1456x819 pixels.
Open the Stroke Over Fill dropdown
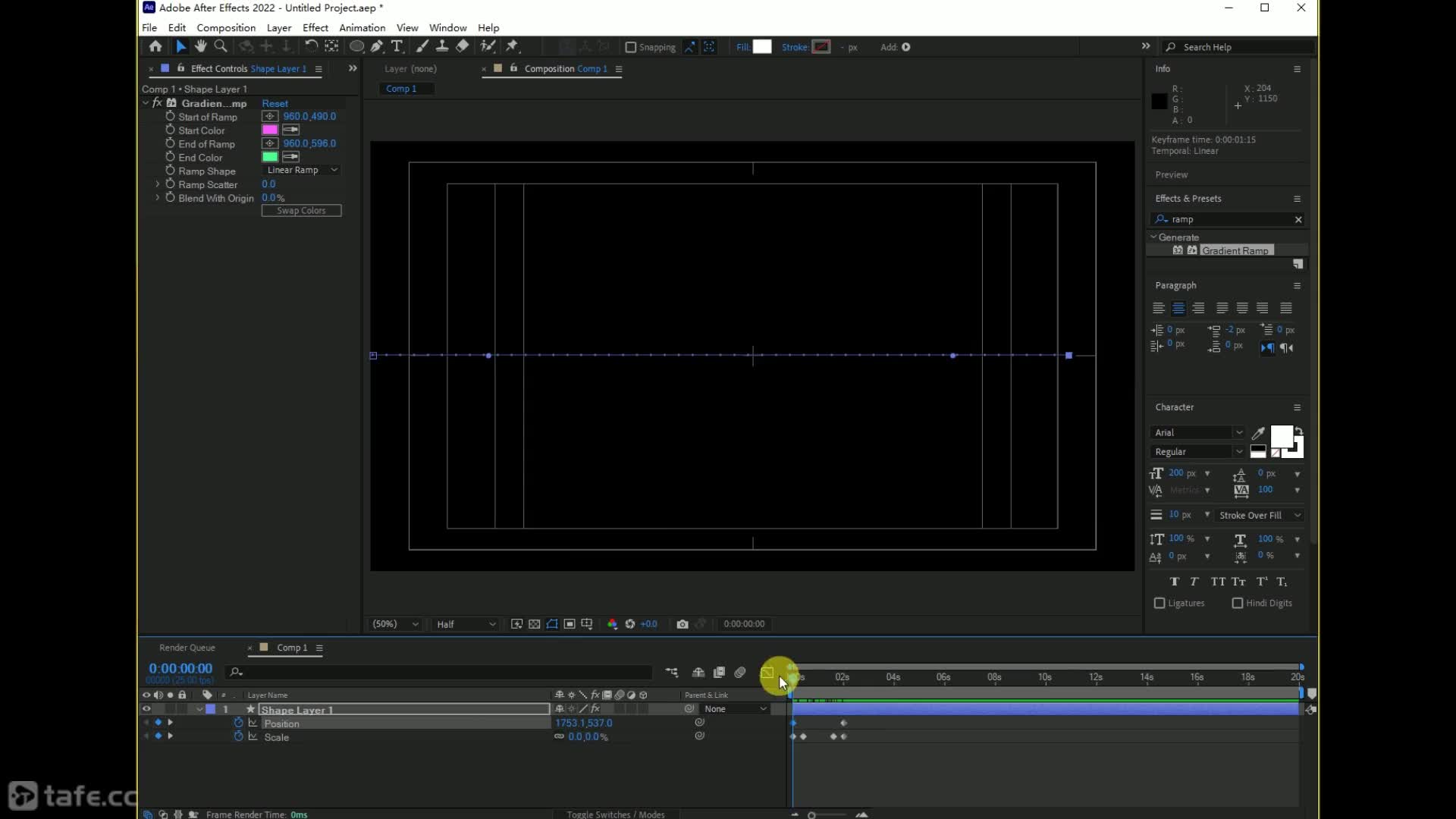[x=1259, y=516]
